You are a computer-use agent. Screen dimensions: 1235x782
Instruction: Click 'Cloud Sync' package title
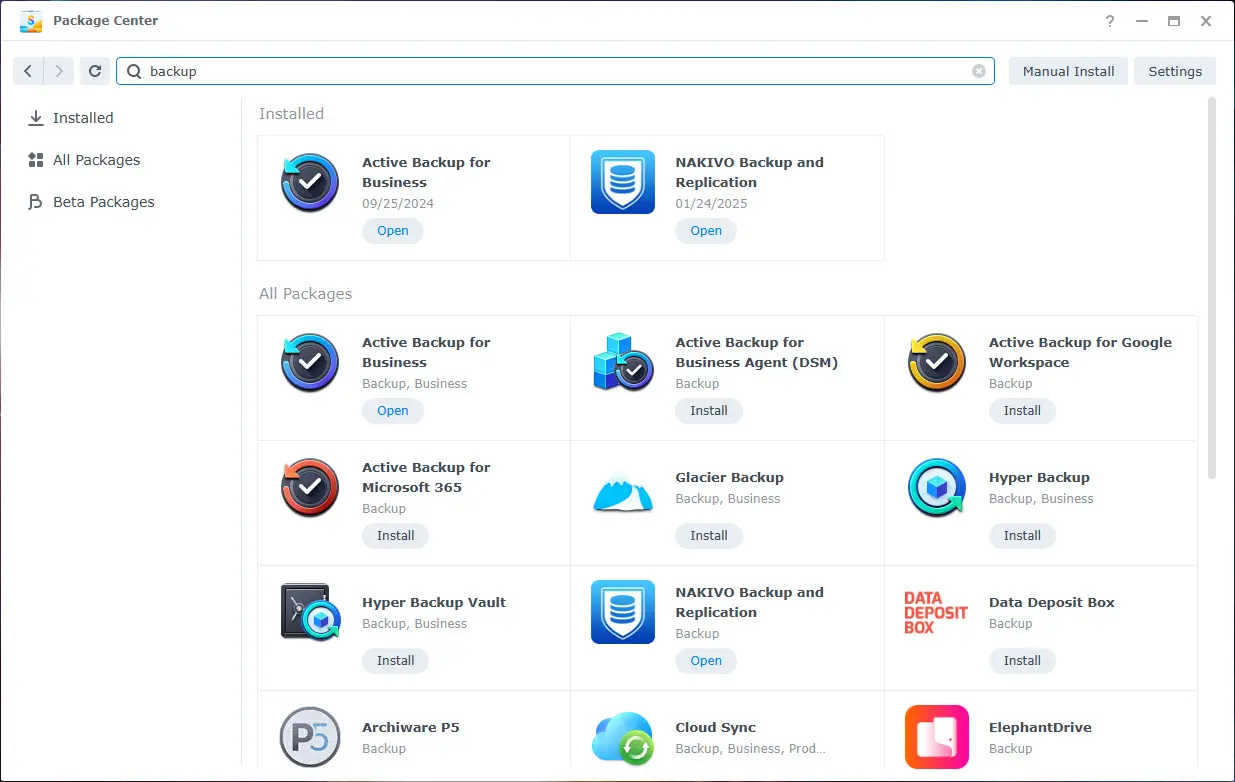click(716, 728)
